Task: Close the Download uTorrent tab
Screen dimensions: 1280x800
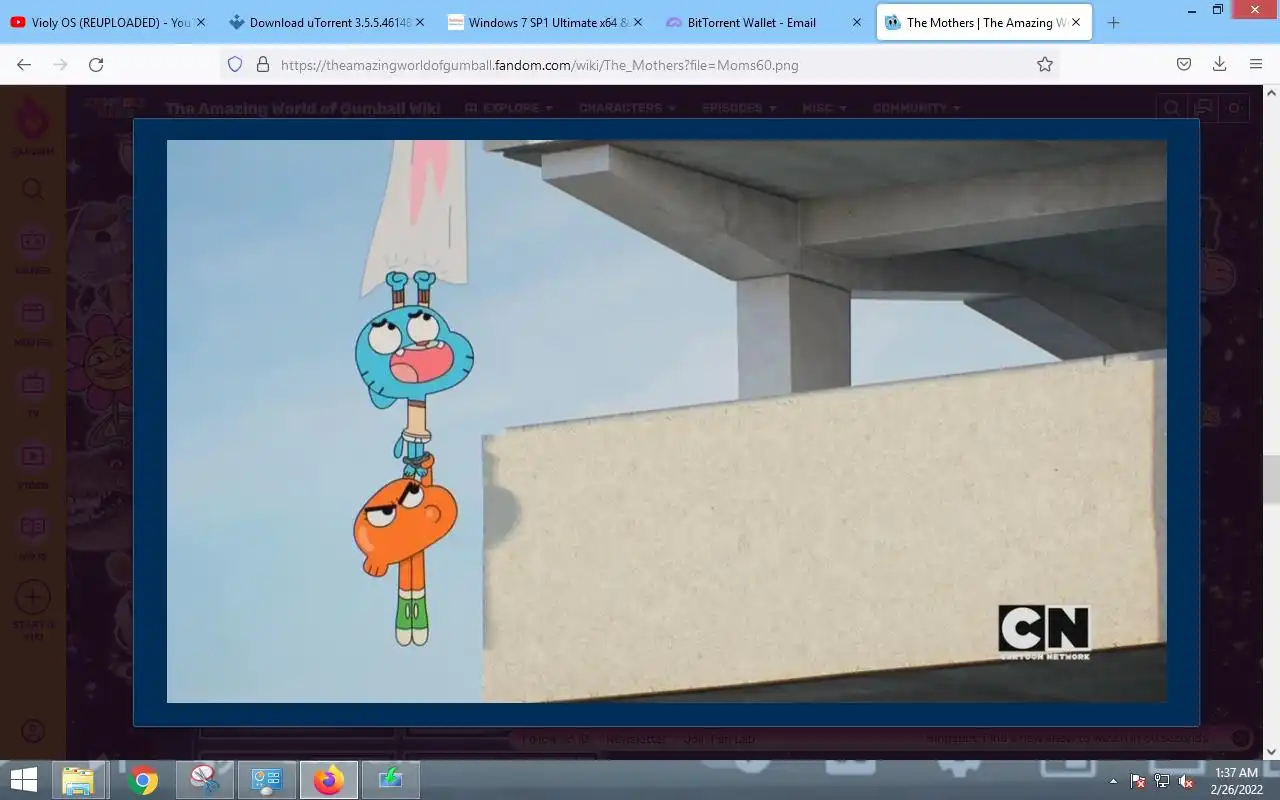Action: 420,22
